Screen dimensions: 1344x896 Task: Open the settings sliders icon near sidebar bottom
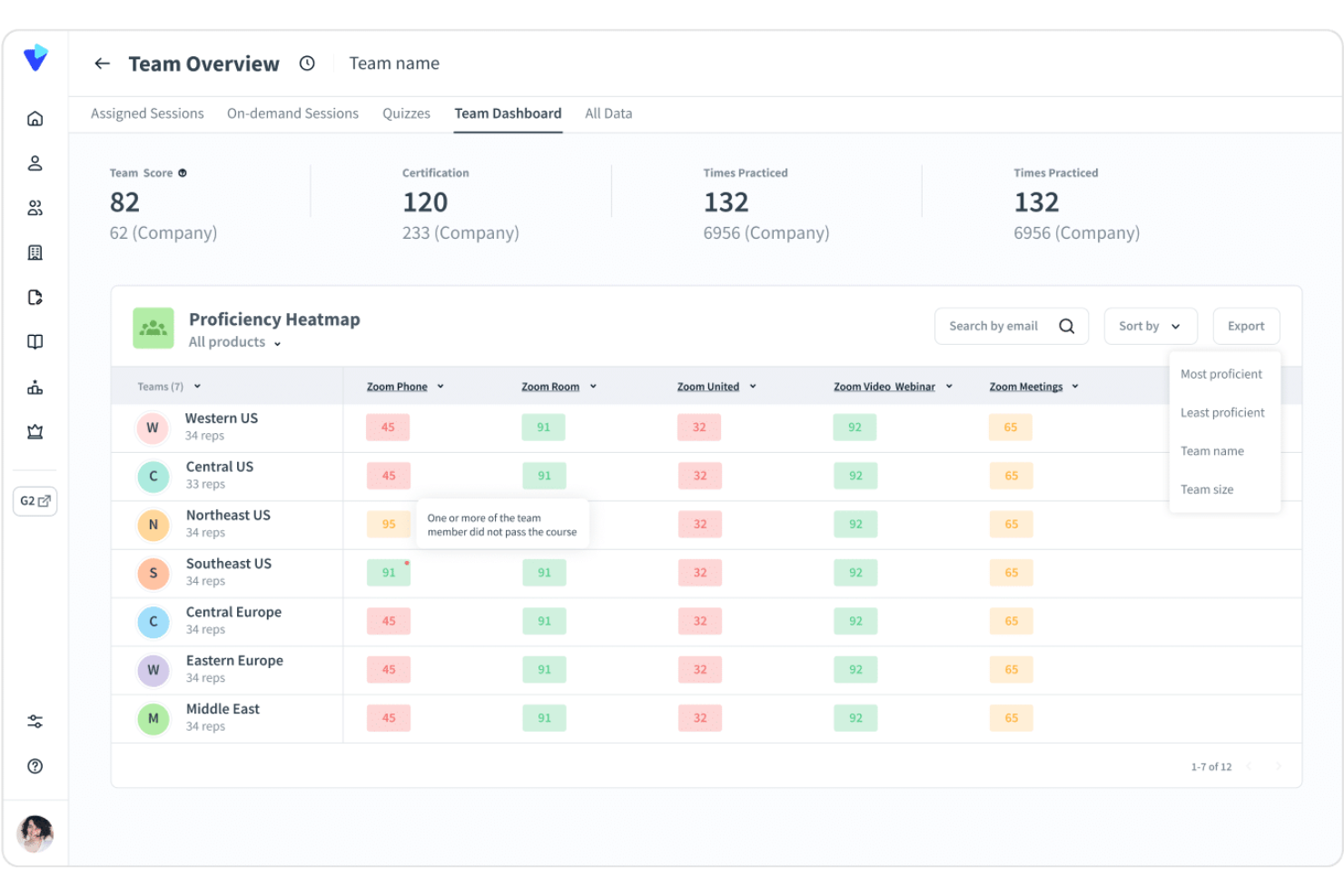35,721
